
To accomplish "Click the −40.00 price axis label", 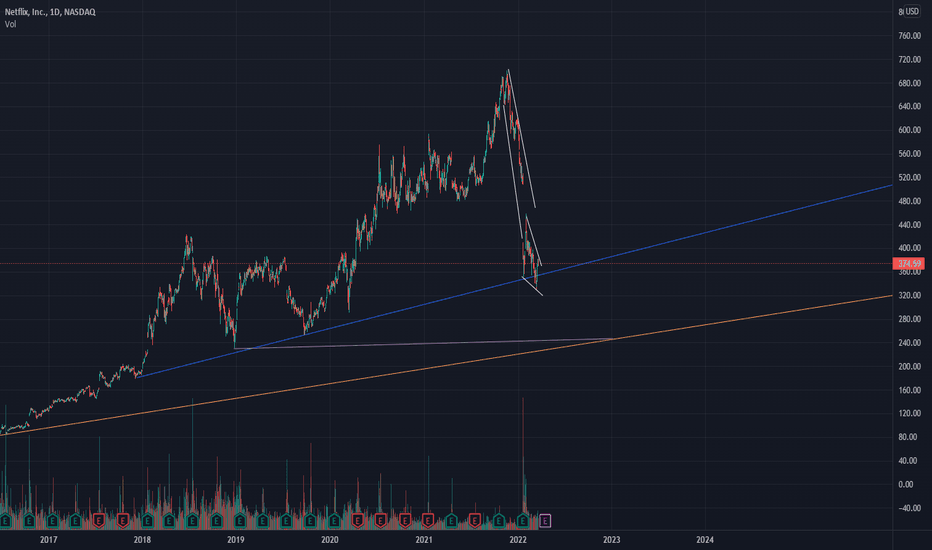I will (x=909, y=508).
